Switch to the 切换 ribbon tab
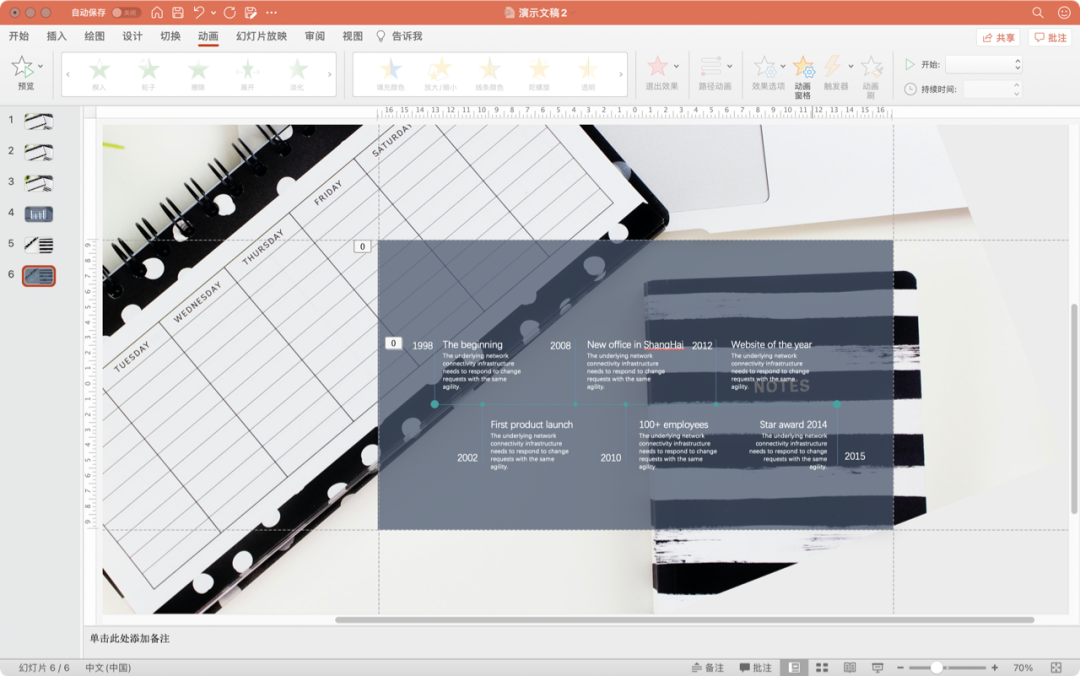This screenshot has height=676, width=1080. tap(170, 36)
